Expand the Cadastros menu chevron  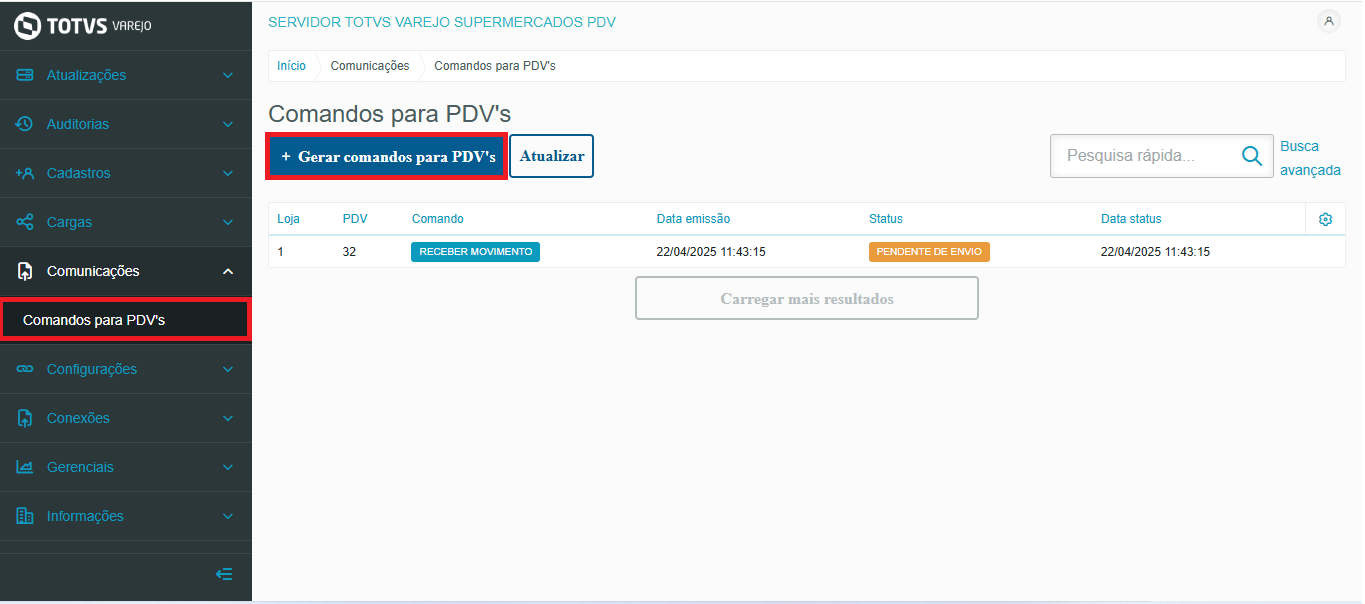[228, 174]
